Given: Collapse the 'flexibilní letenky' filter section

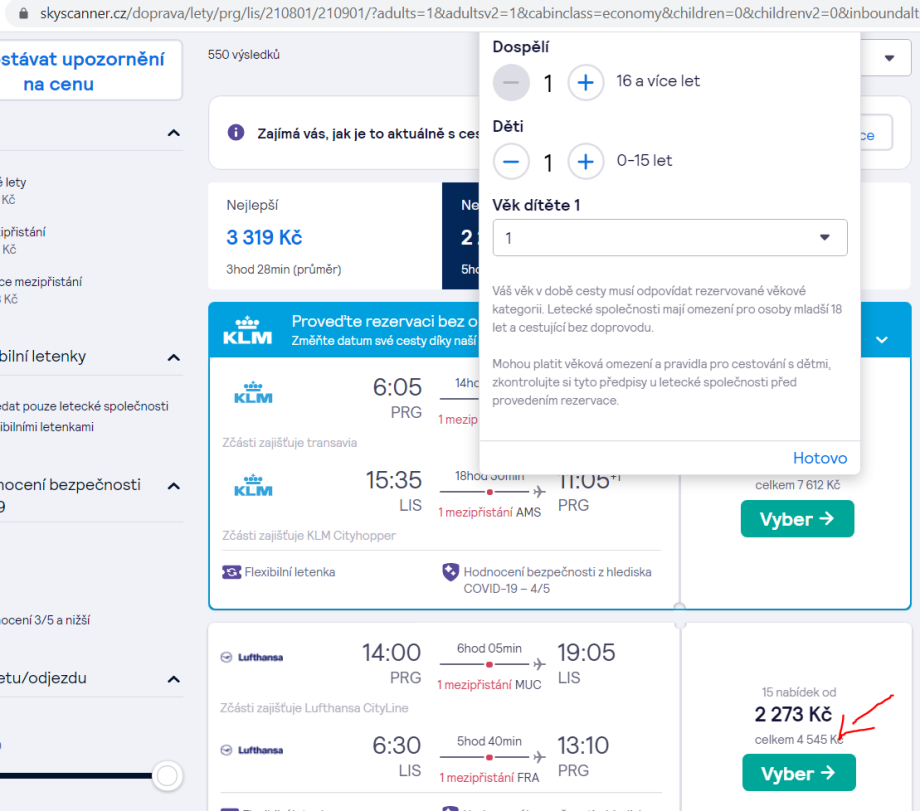Looking at the screenshot, I should (173, 357).
